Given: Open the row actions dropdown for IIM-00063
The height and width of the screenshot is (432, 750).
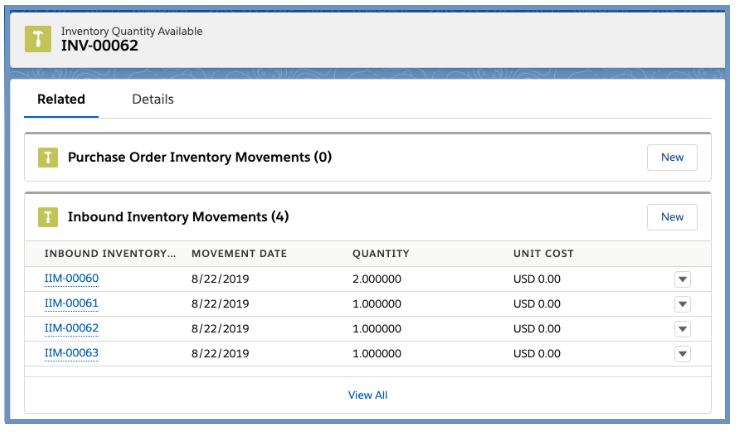Looking at the screenshot, I should point(683,354).
